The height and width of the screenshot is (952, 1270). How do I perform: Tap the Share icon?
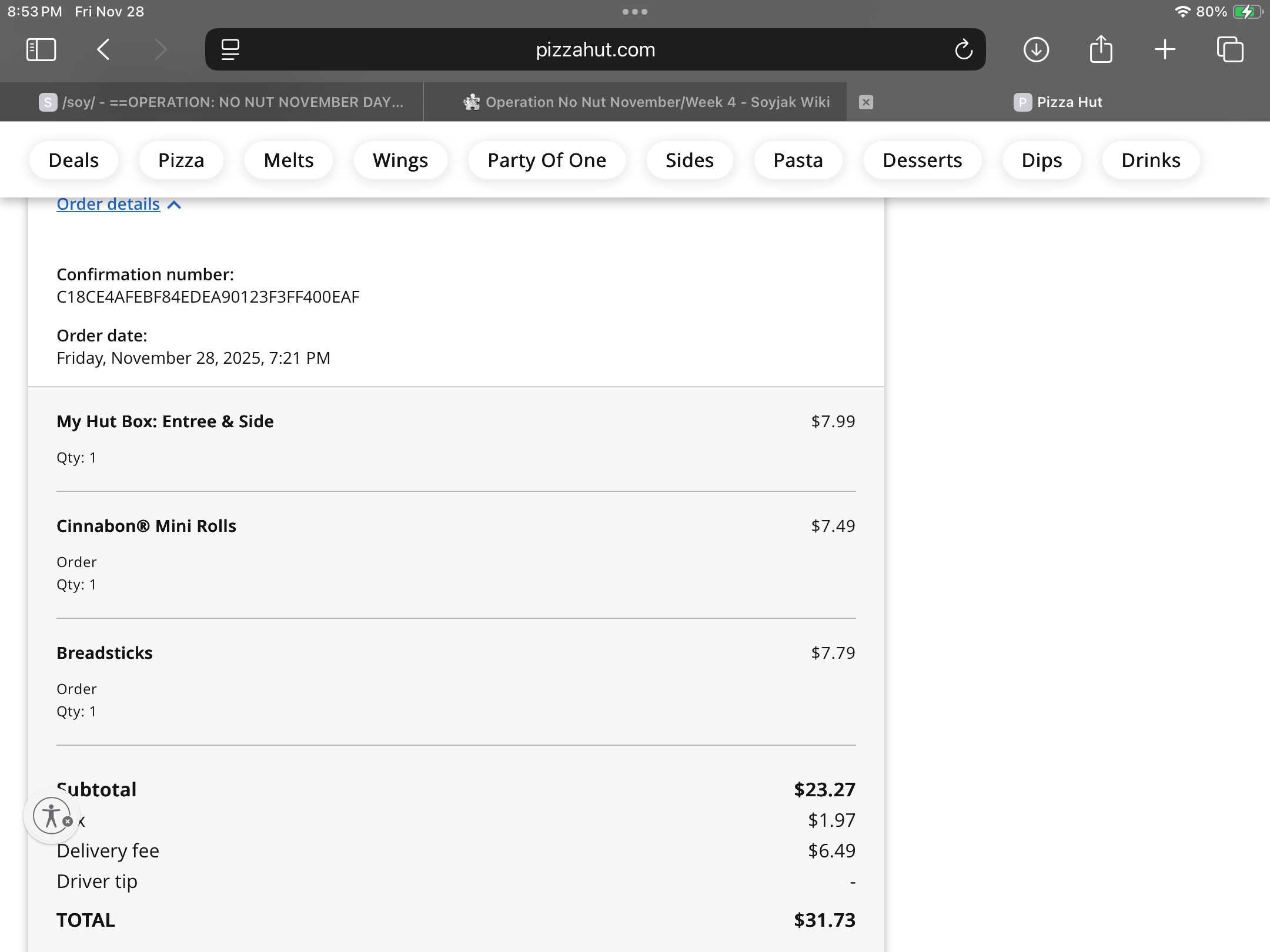pos(1101,49)
